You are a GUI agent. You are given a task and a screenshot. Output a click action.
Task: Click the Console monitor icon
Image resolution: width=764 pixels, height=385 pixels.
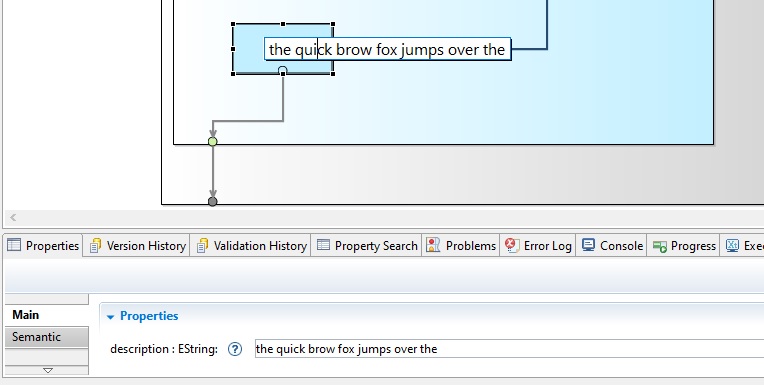589,245
